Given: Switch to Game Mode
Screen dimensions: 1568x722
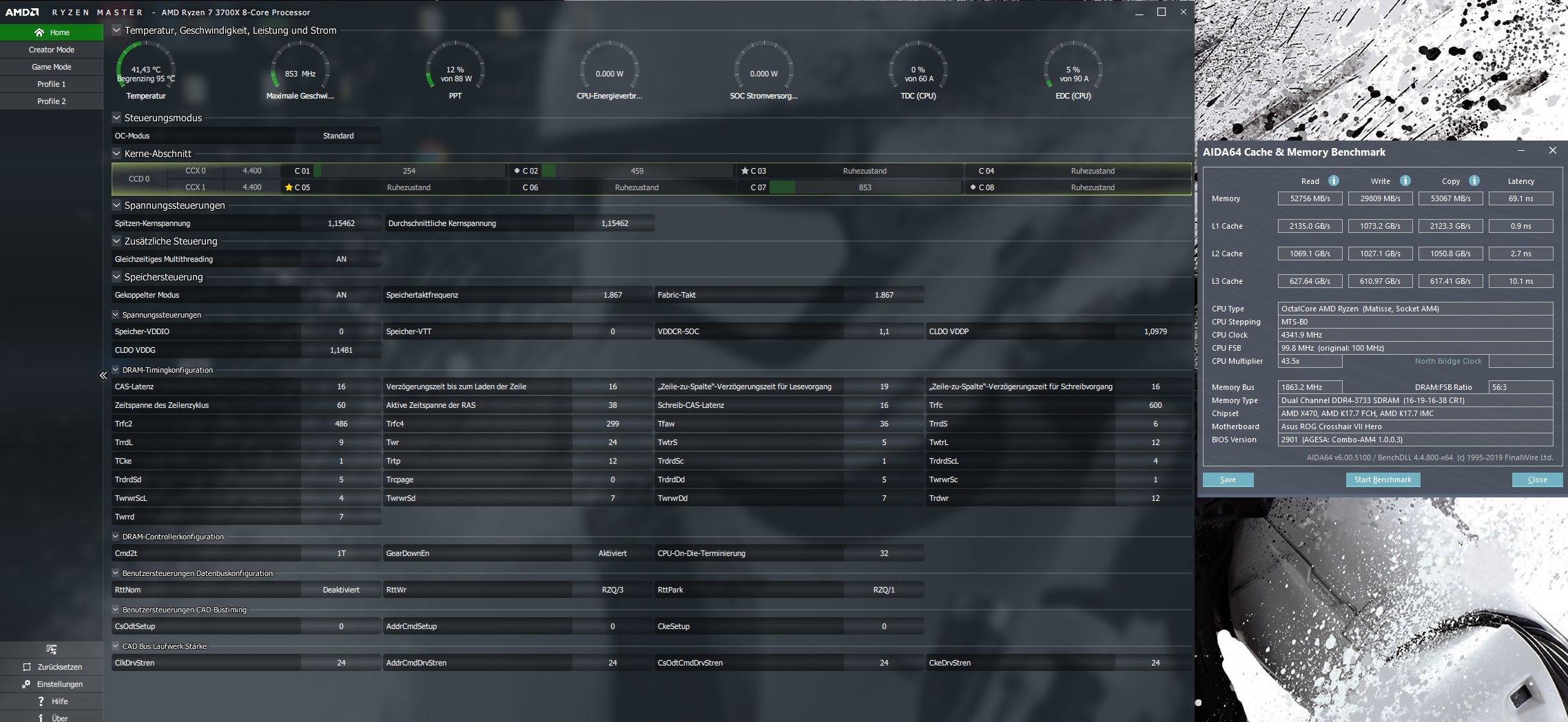Looking at the screenshot, I should pos(52,67).
